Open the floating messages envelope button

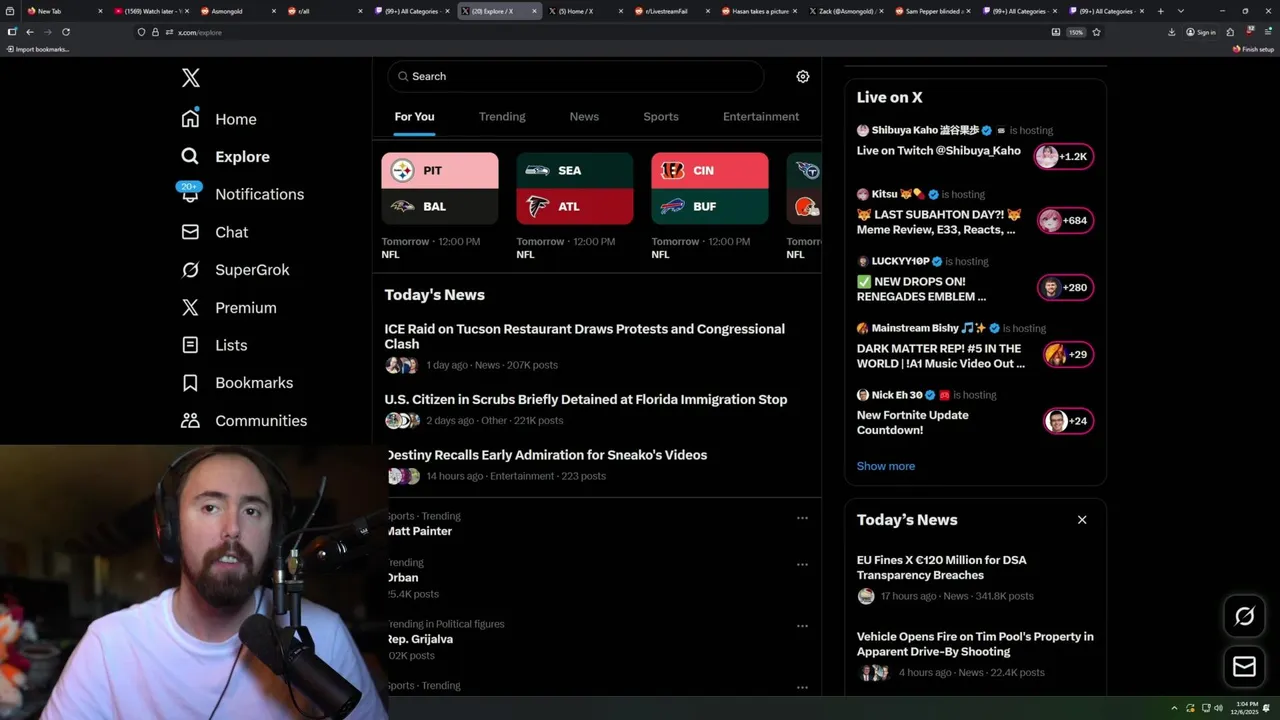pos(1244,667)
